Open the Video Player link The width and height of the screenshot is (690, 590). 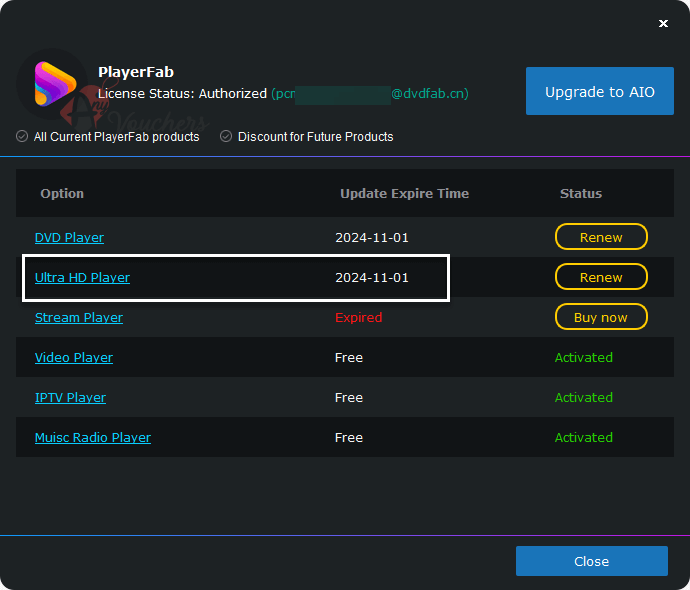74,358
